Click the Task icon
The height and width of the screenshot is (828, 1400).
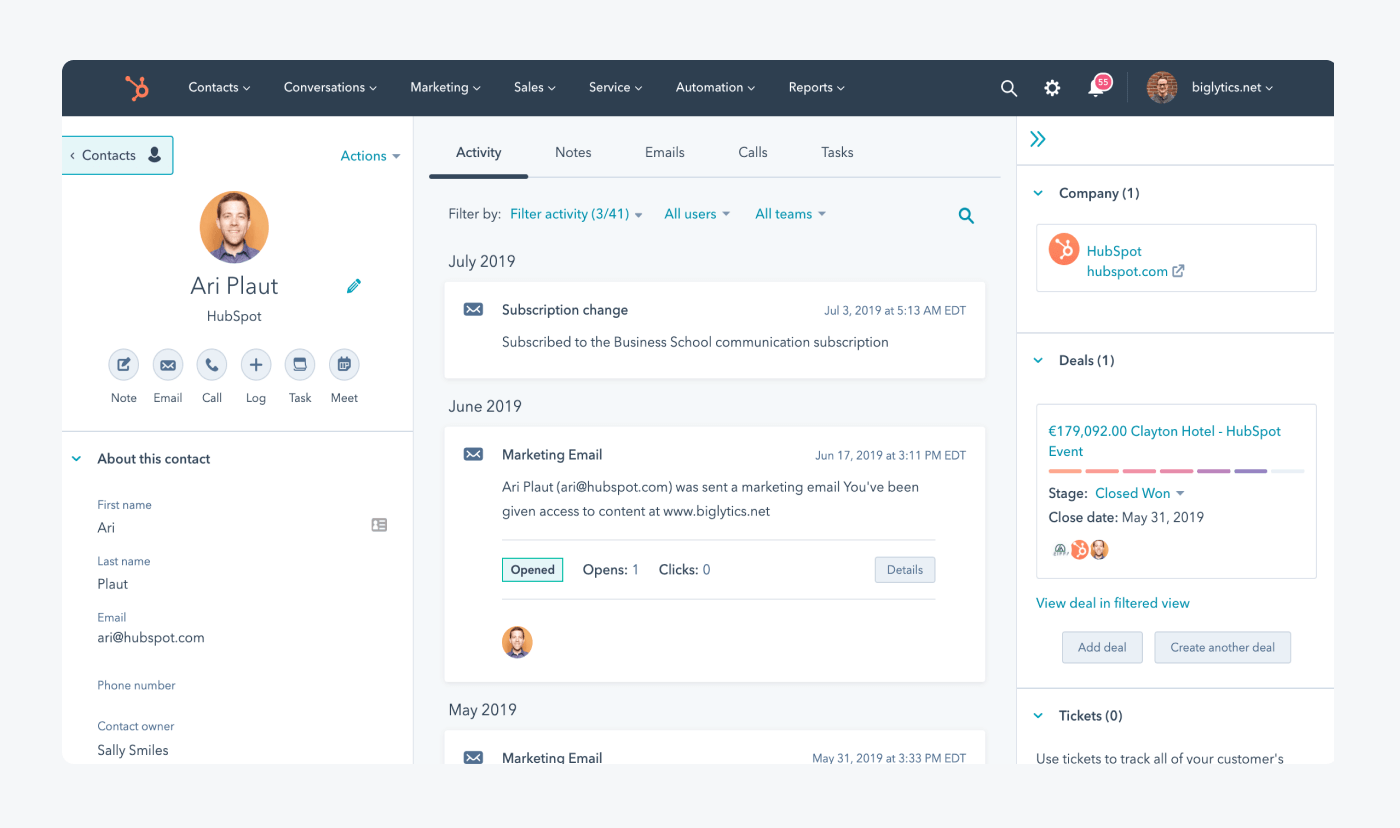pos(300,365)
